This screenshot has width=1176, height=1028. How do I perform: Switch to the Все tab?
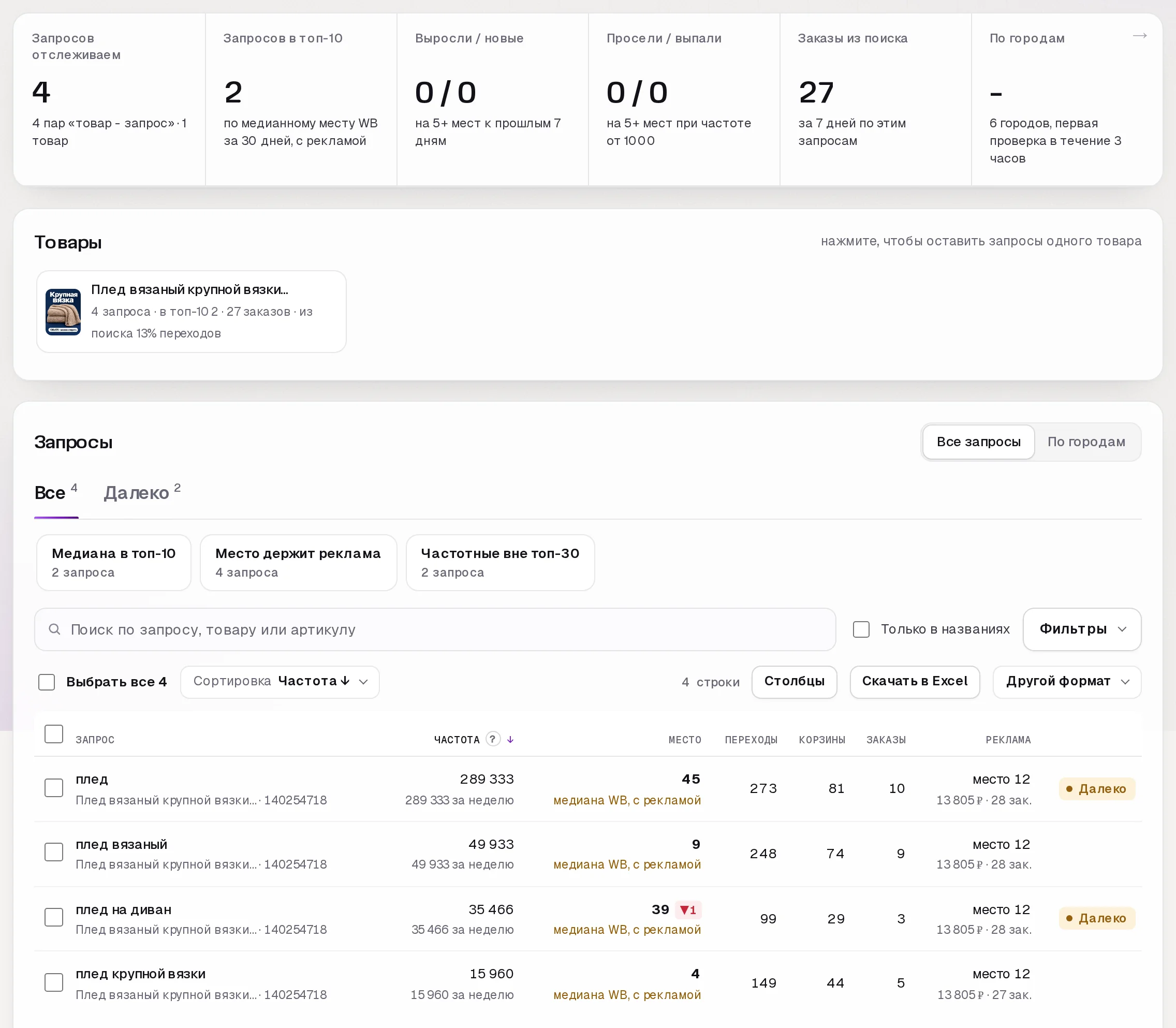[56, 493]
